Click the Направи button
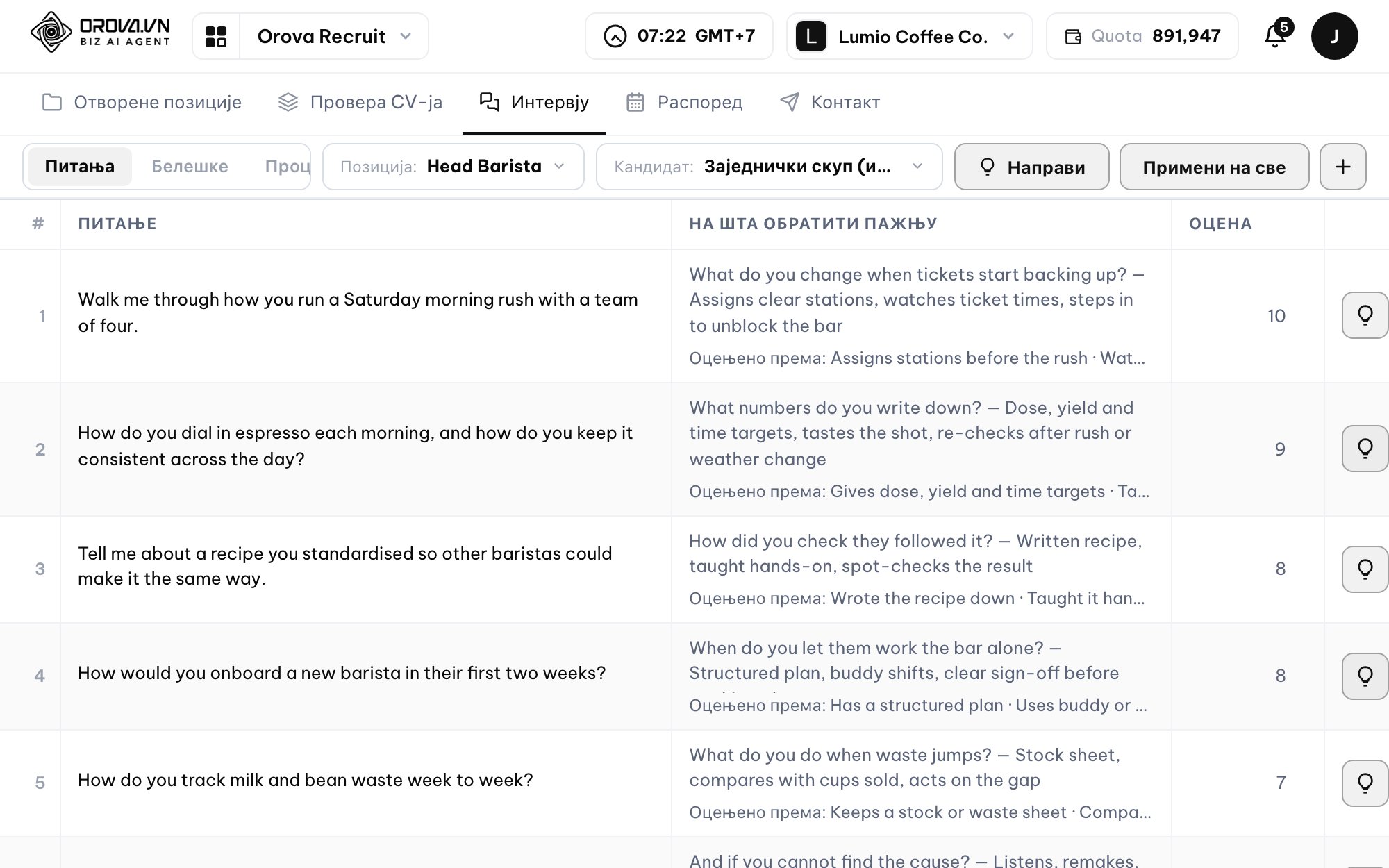The width and height of the screenshot is (1389, 868). point(1031,167)
